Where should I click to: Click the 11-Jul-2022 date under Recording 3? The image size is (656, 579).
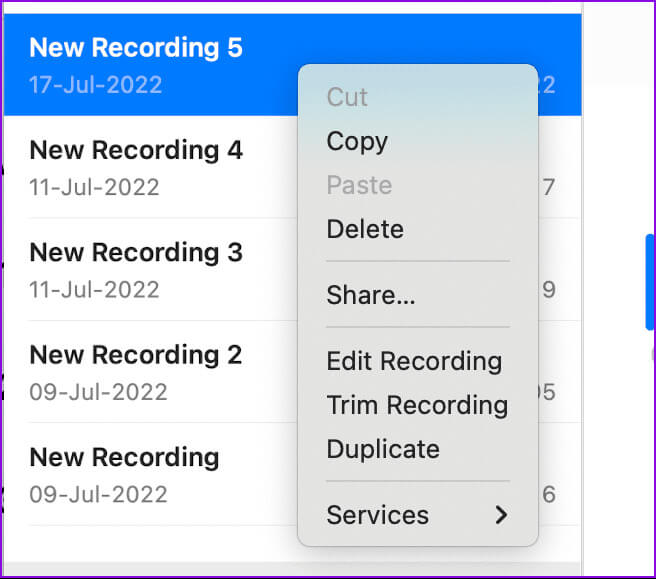(x=94, y=290)
